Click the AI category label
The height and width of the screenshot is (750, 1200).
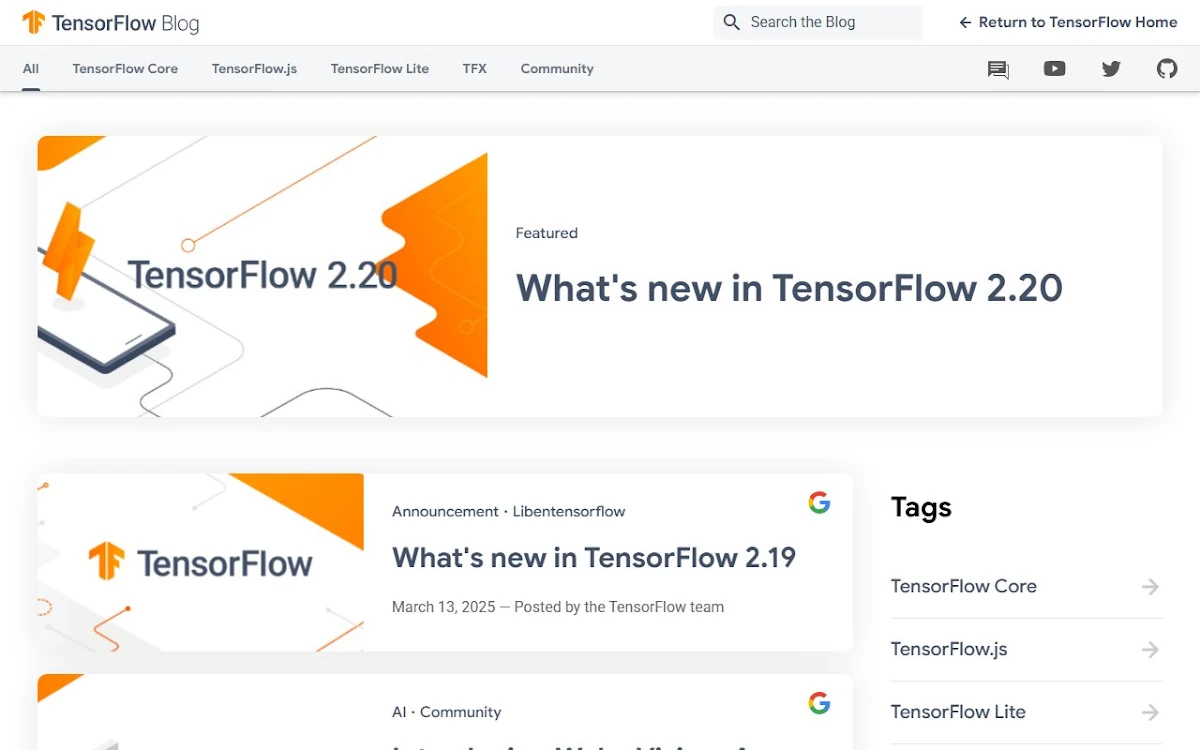coord(399,712)
